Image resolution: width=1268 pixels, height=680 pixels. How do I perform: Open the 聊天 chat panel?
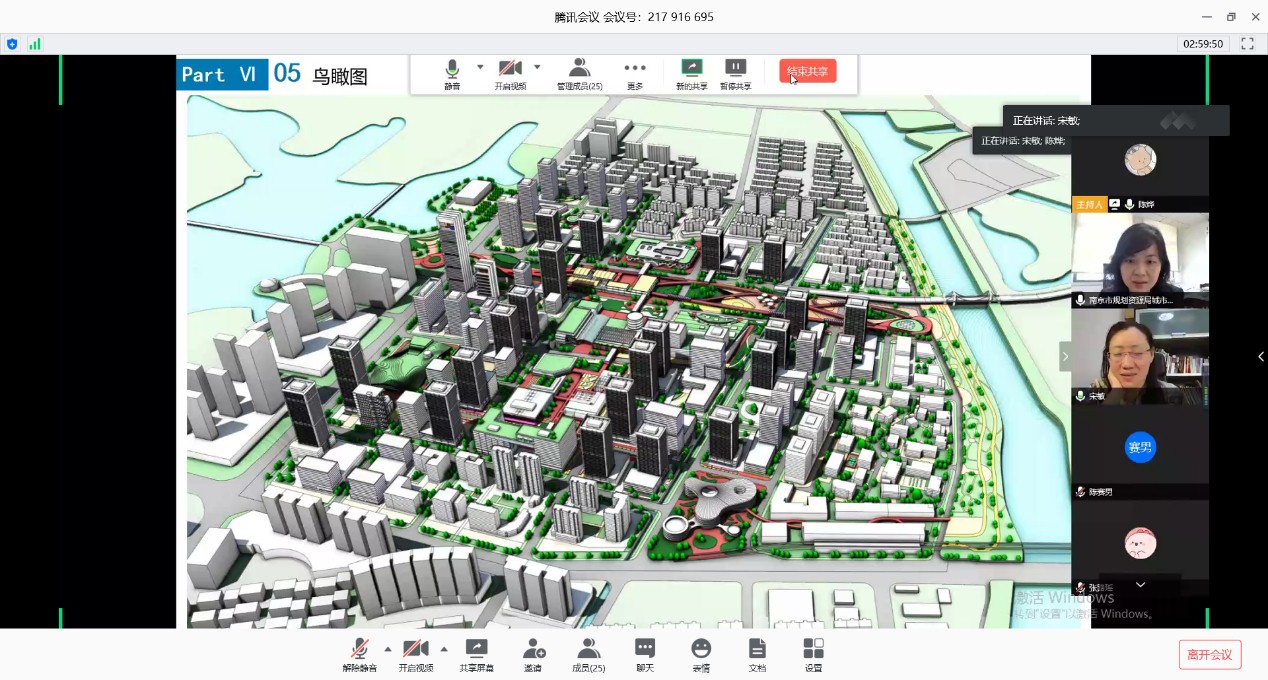click(645, 654)
